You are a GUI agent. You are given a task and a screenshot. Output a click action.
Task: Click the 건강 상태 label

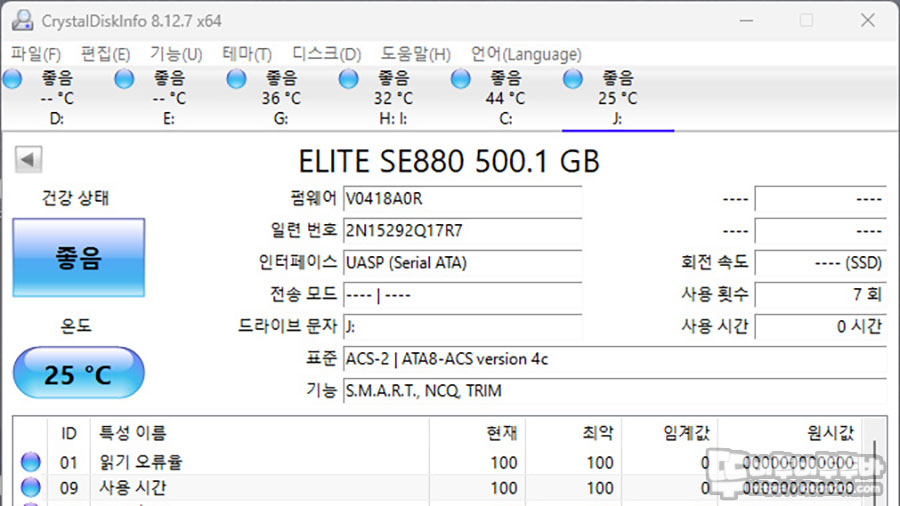[75, 198]
